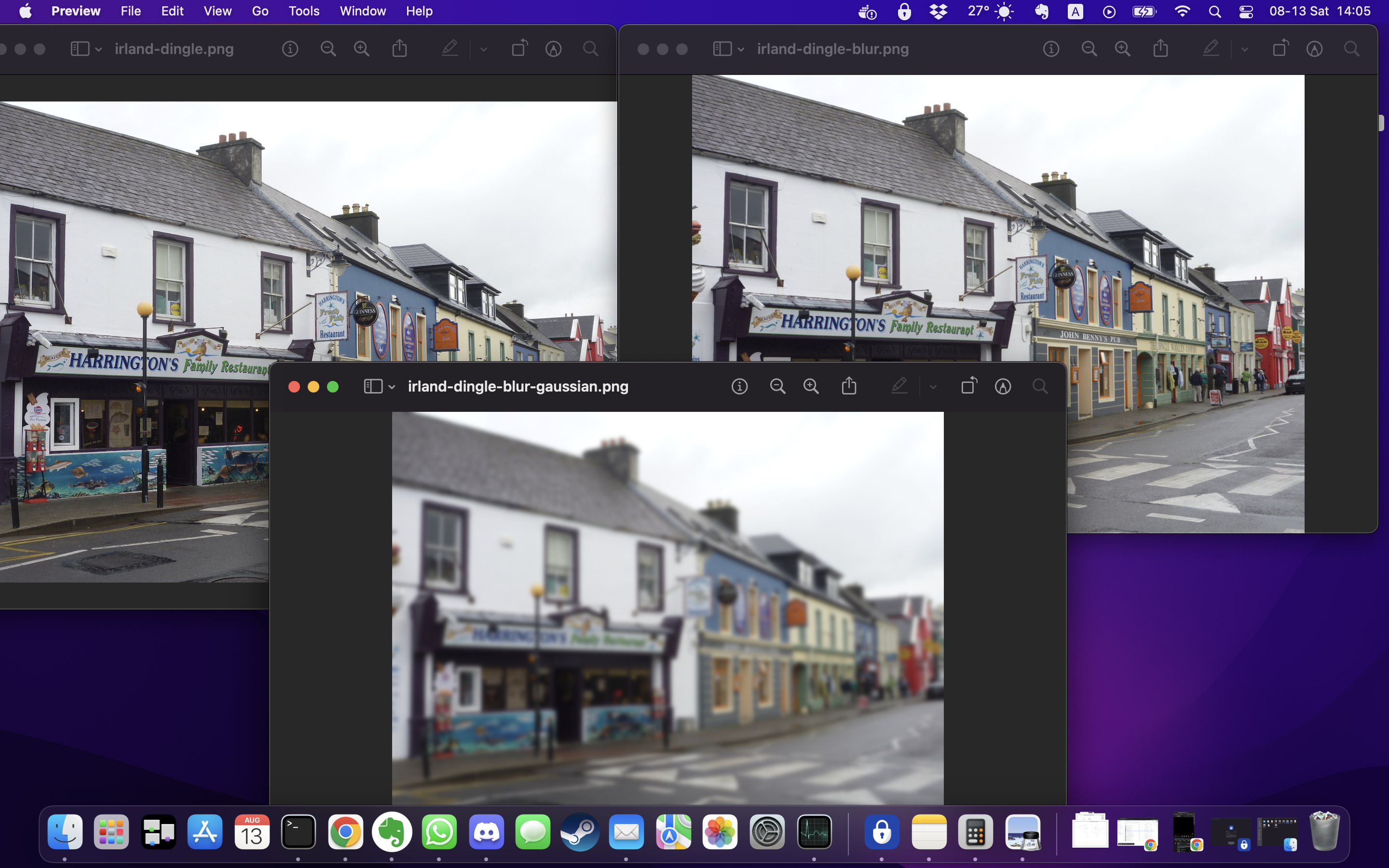
Task: Toggle sidebar view in irland-dingle-blur-gaussian.png window
Action: pos(373,386)
